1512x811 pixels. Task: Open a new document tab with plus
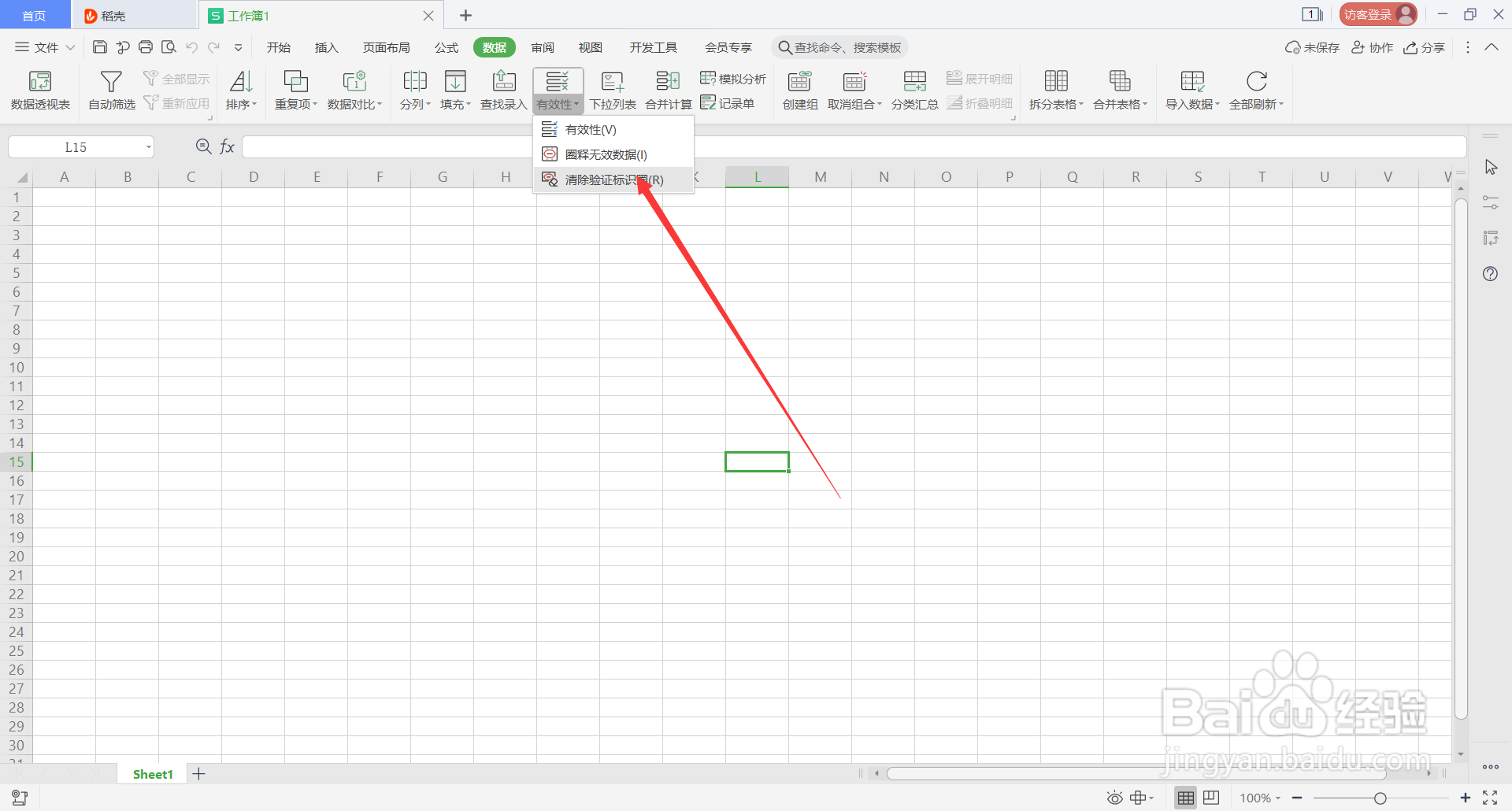465,15
